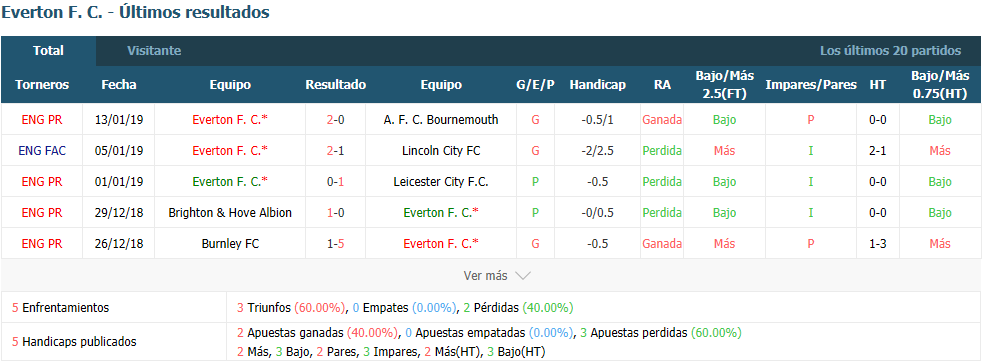Select the Total tab
Viewport: 985px width, 361px height.
coord(48,51)
